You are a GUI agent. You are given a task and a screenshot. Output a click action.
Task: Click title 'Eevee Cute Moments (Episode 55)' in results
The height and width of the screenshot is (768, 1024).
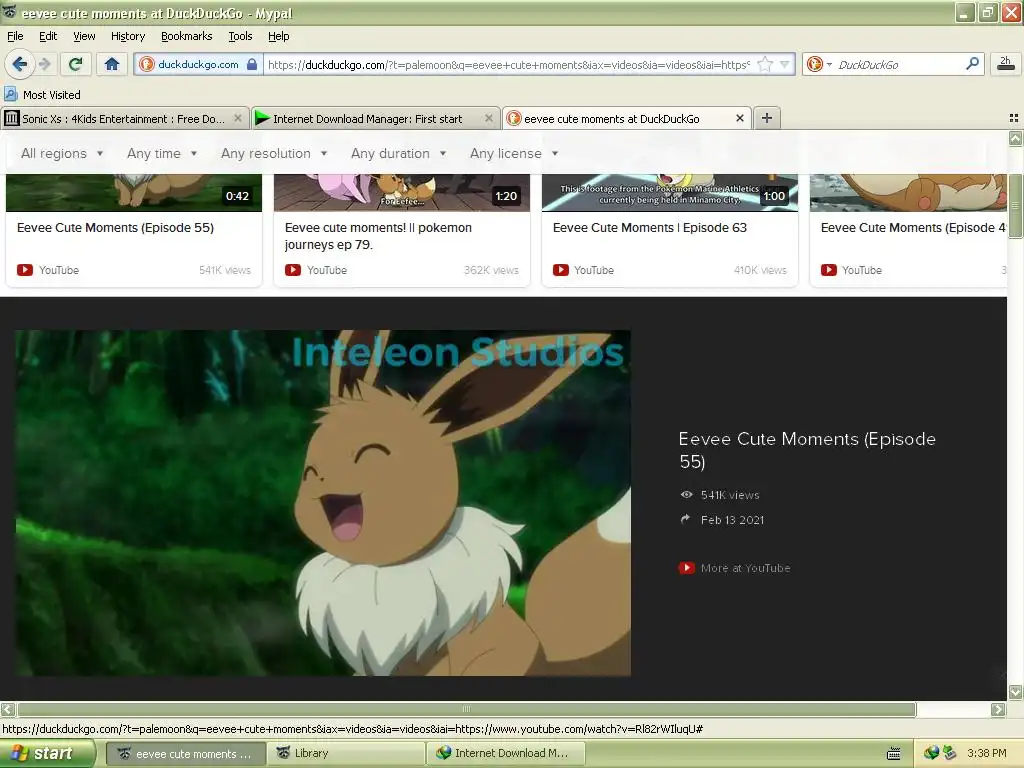pos(115,228)
